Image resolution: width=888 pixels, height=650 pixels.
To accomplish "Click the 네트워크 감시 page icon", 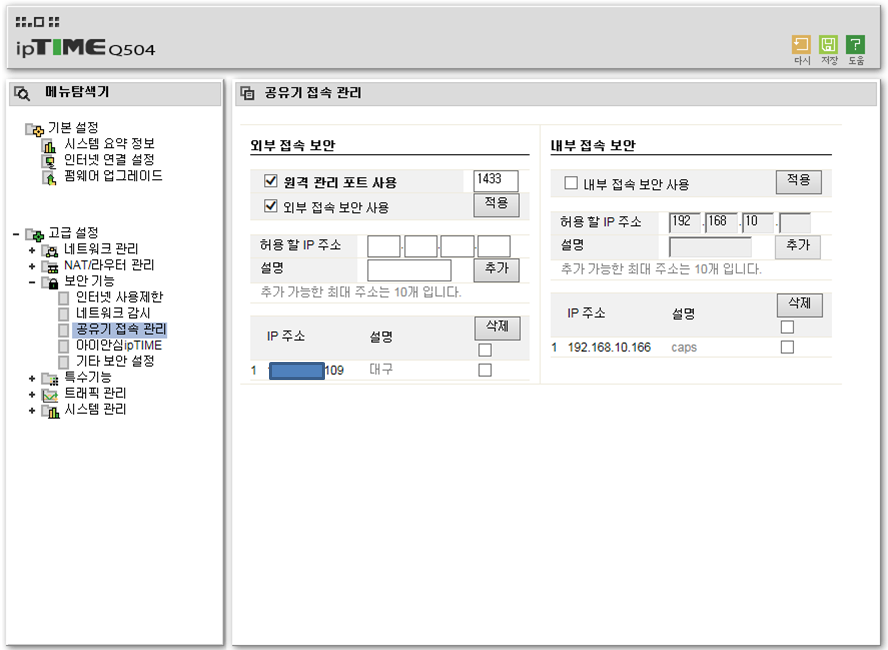I will click(64, 314).
